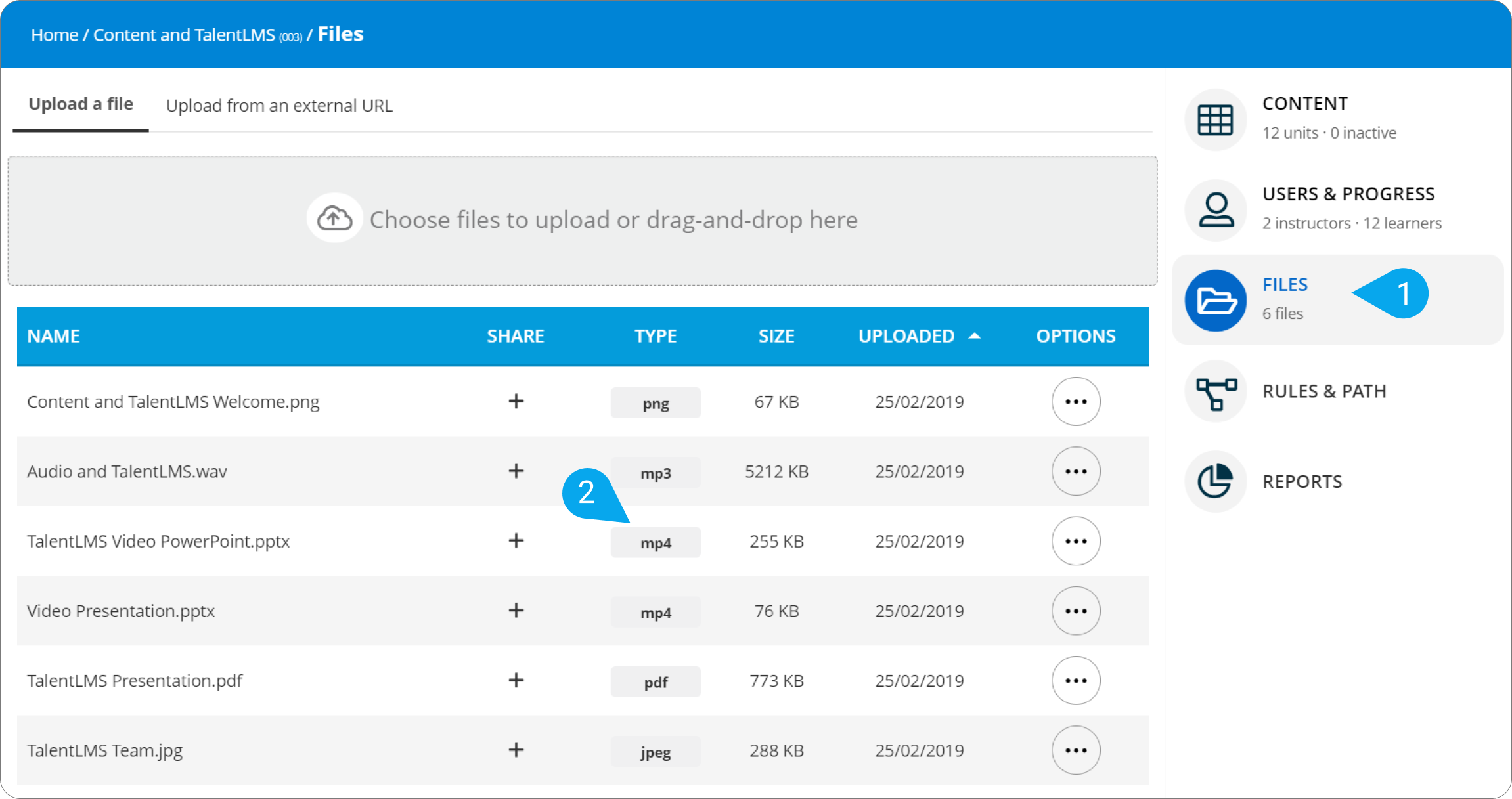The image size is (1512, 799).
Task: Click the file drag-and-drop upload area
Action: pos(583,221)
